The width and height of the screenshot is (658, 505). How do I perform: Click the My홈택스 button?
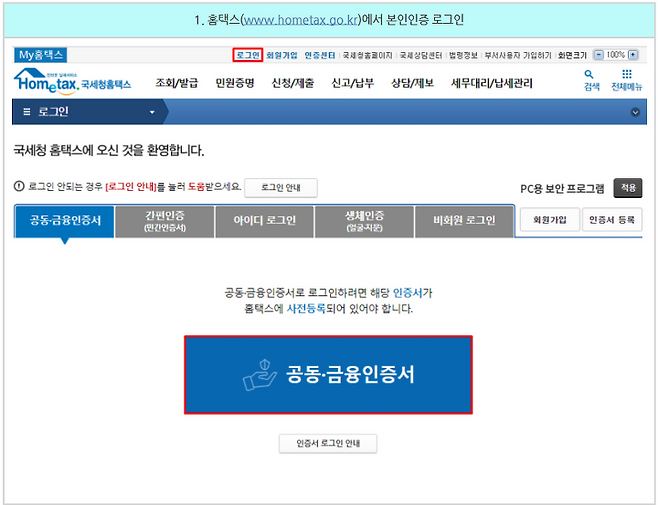pos(41,55)
